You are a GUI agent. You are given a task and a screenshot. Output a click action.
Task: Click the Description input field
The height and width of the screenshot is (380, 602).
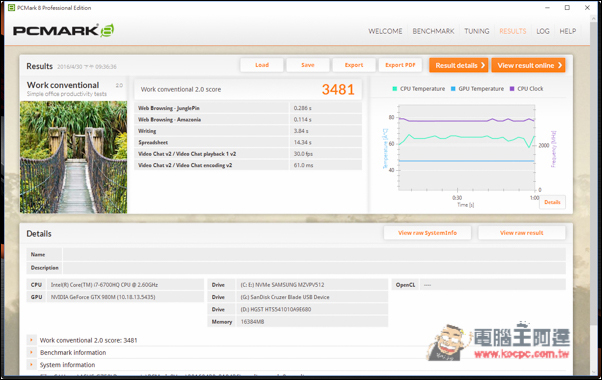[x=314, y=268]
